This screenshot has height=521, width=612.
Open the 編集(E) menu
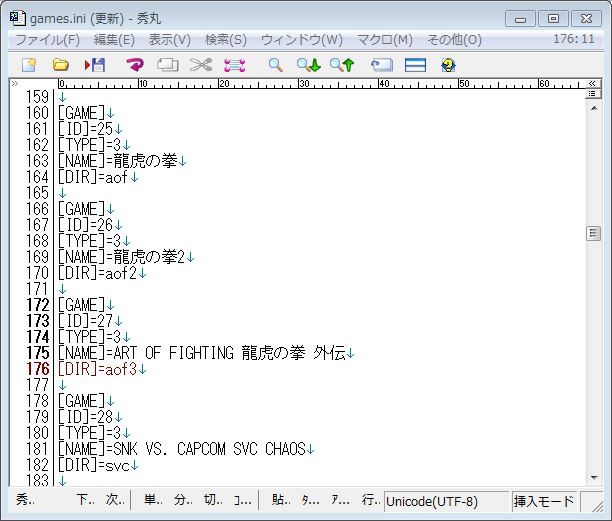click(x=114, y=40)
